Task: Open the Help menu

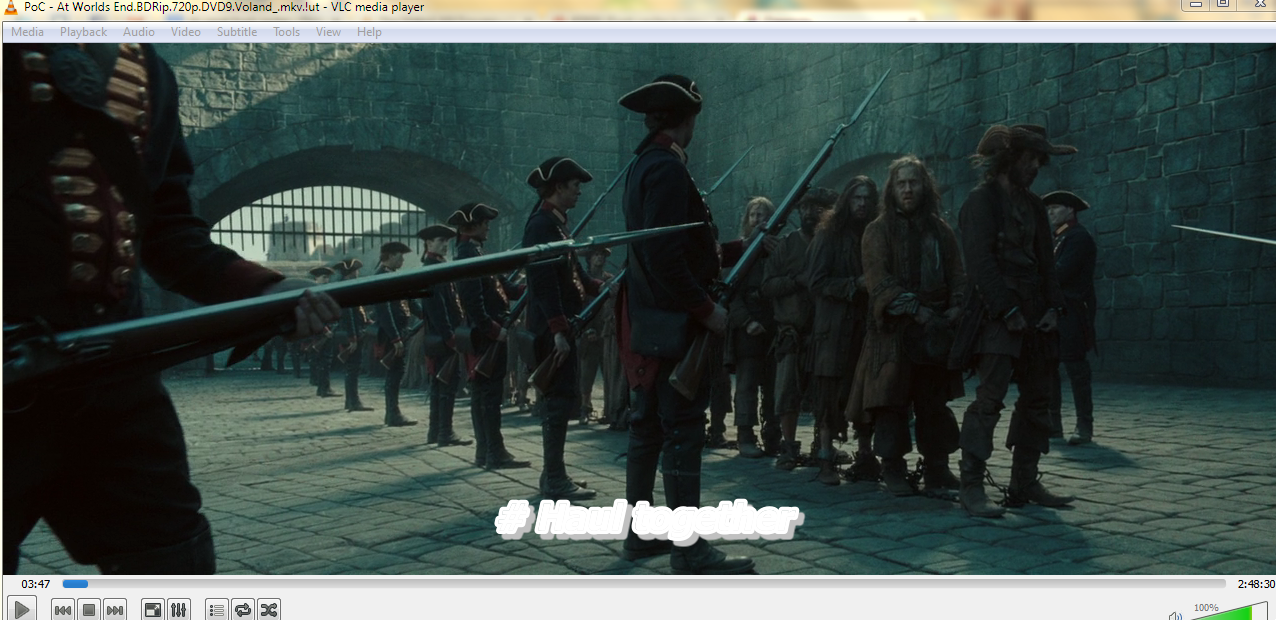Action: pos(370,32)
